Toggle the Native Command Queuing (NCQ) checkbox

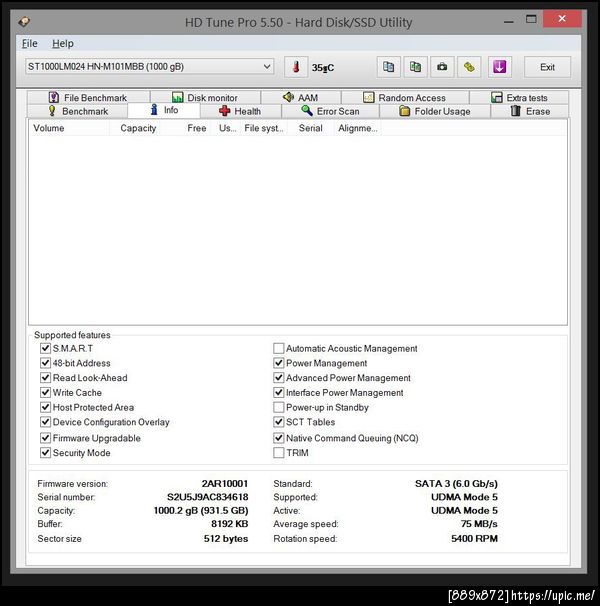click(278, 438)
